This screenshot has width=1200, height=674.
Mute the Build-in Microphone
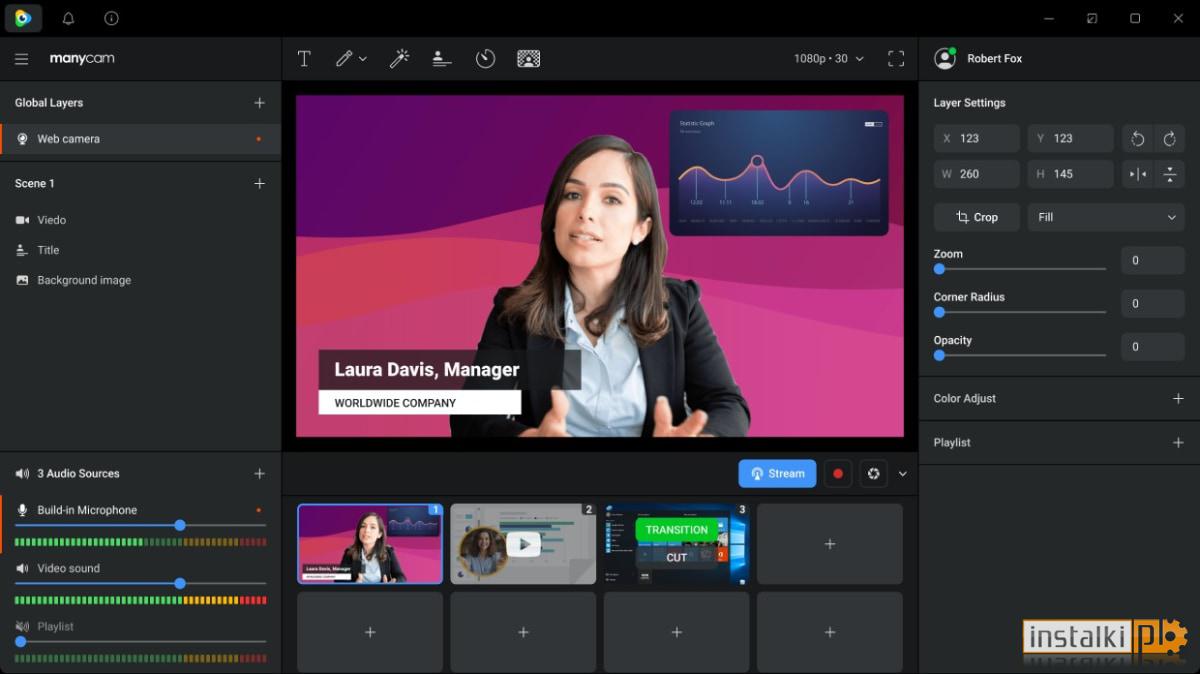(x=22, y=510)
